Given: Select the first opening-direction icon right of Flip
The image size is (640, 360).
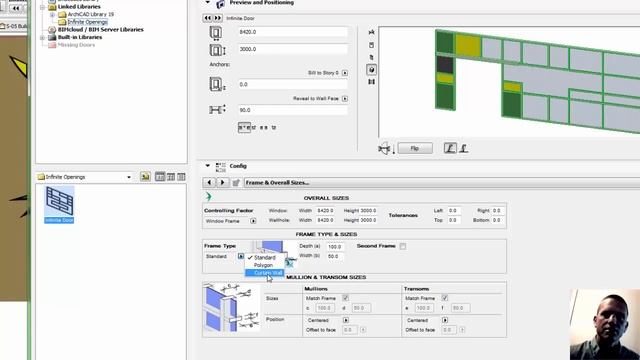Looking at the screenshot, I should (x=450, y=148).
